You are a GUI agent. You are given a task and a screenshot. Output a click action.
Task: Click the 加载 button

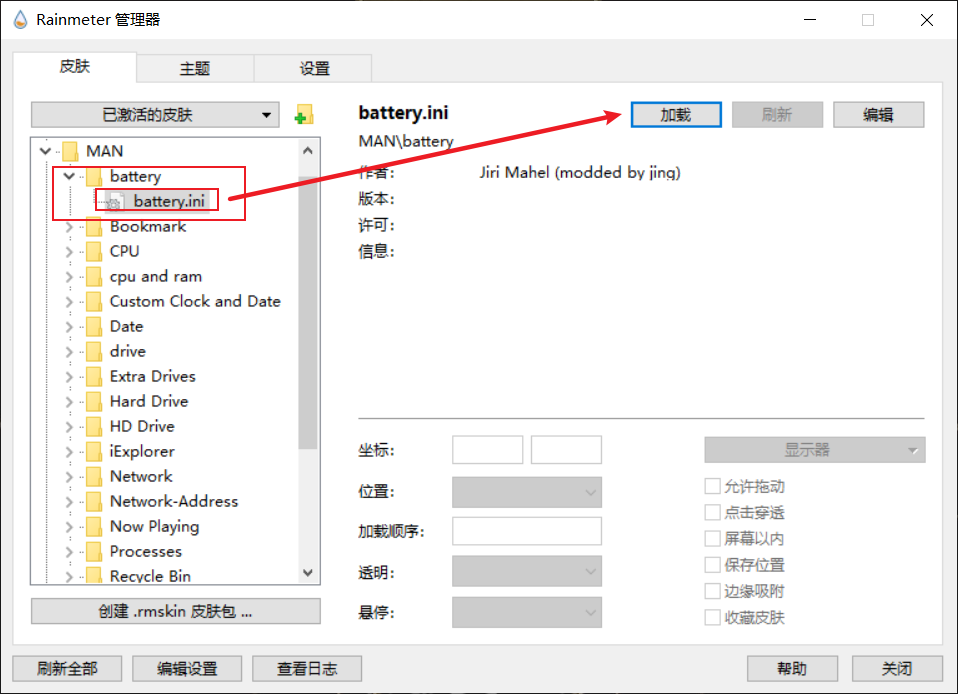[x=676, y=115]
